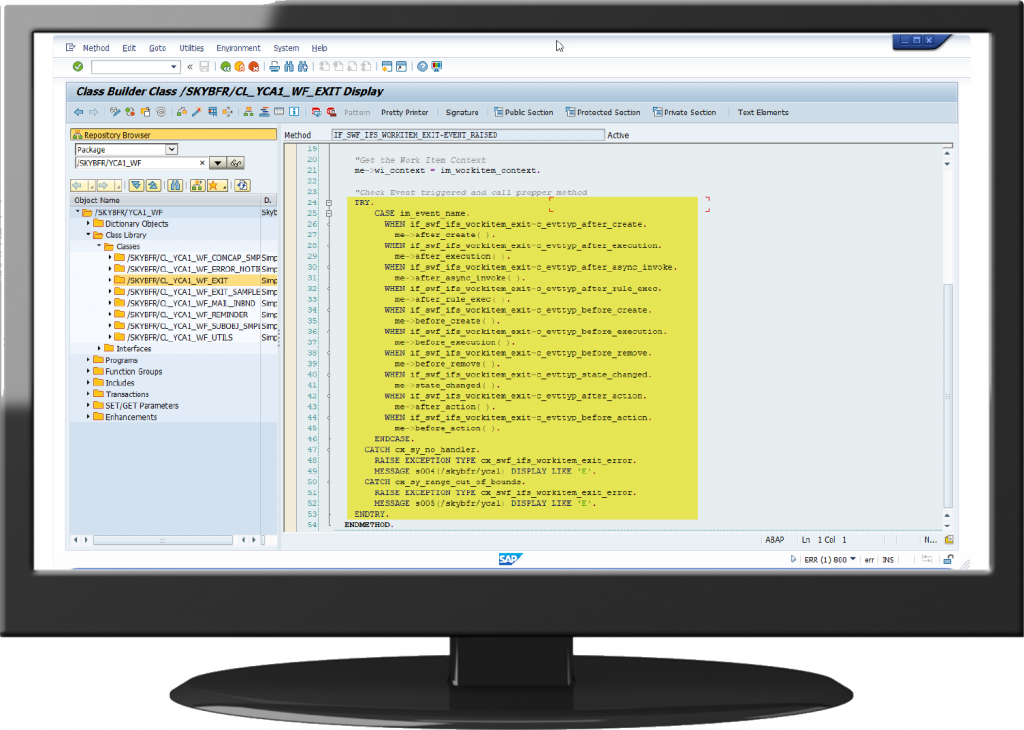Screen dimensions: 1024x730
Task: Collapse the Class Library tree node
Action: [x=88, y=234]
